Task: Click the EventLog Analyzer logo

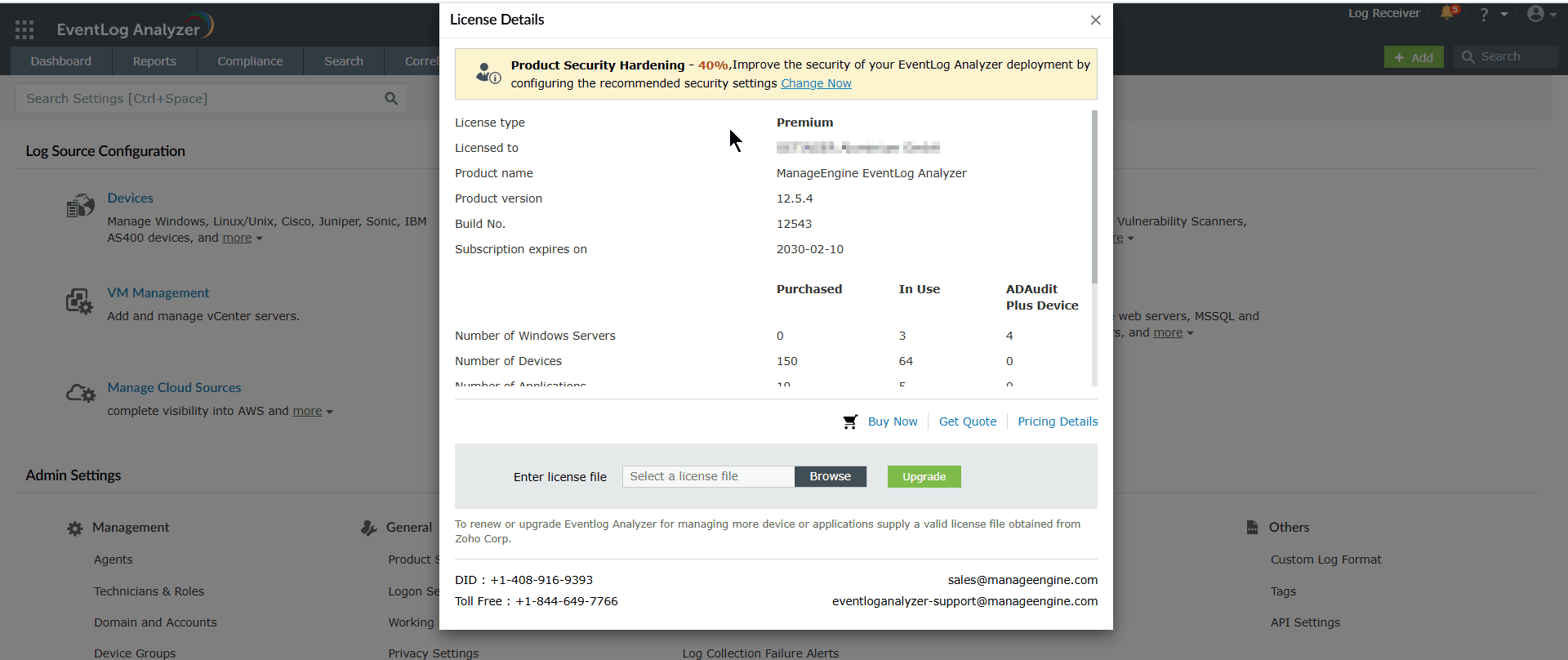Action: click(x=135, y=27)
